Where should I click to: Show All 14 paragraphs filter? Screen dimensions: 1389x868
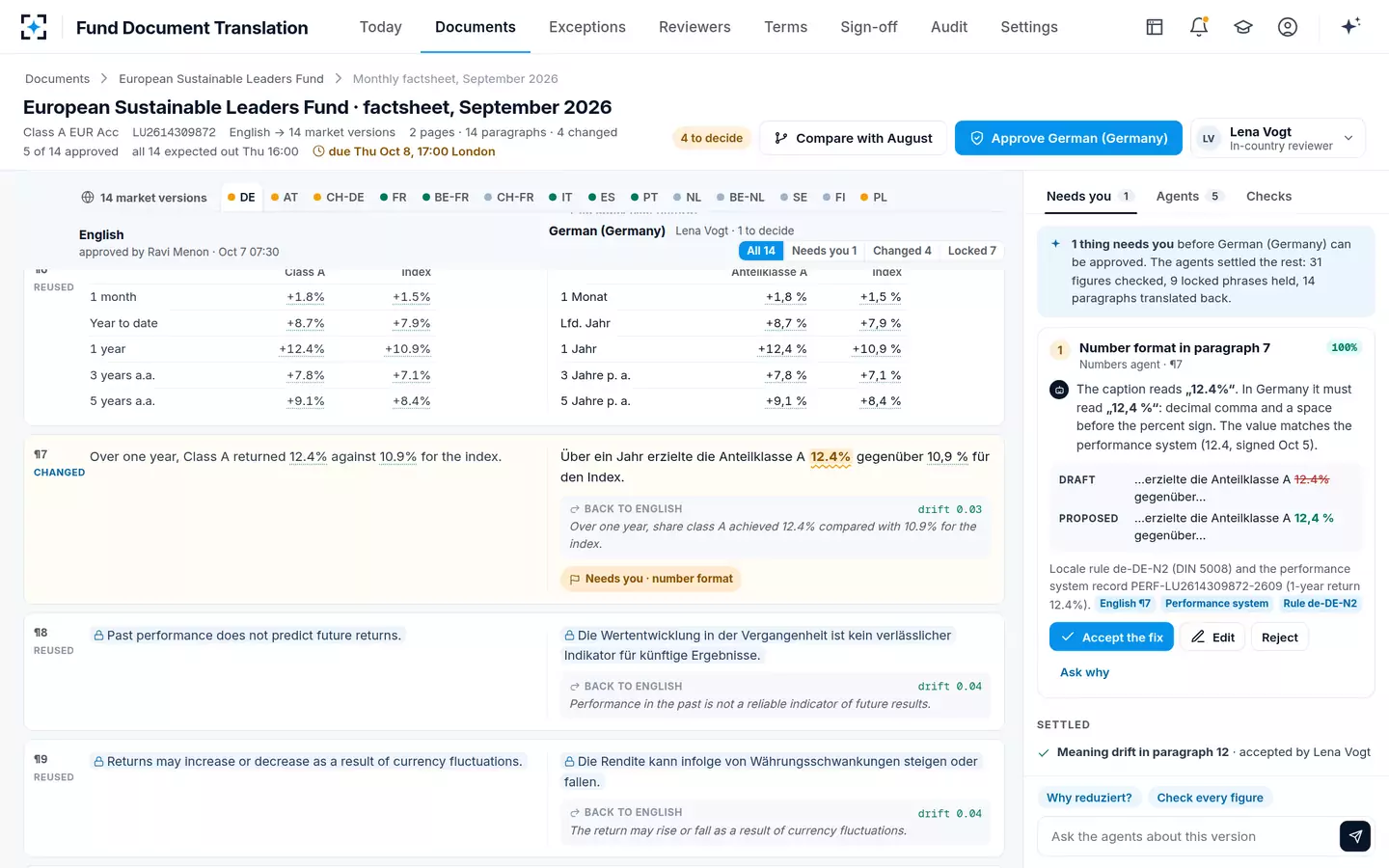(x=761, y=251)
